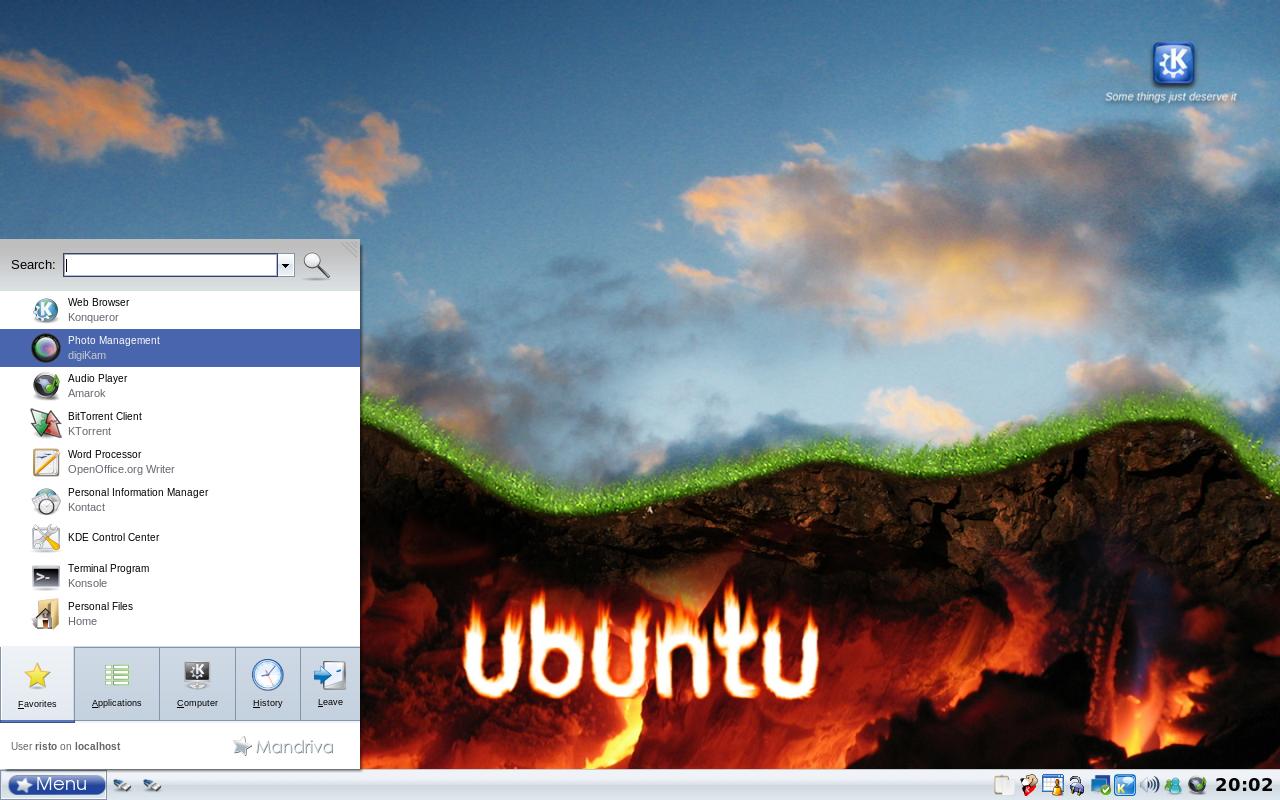The height and width of the screenshot is (800, 1280).
Task: Launch digiKam Photo Management entry
Action: [x=180, y=348]
